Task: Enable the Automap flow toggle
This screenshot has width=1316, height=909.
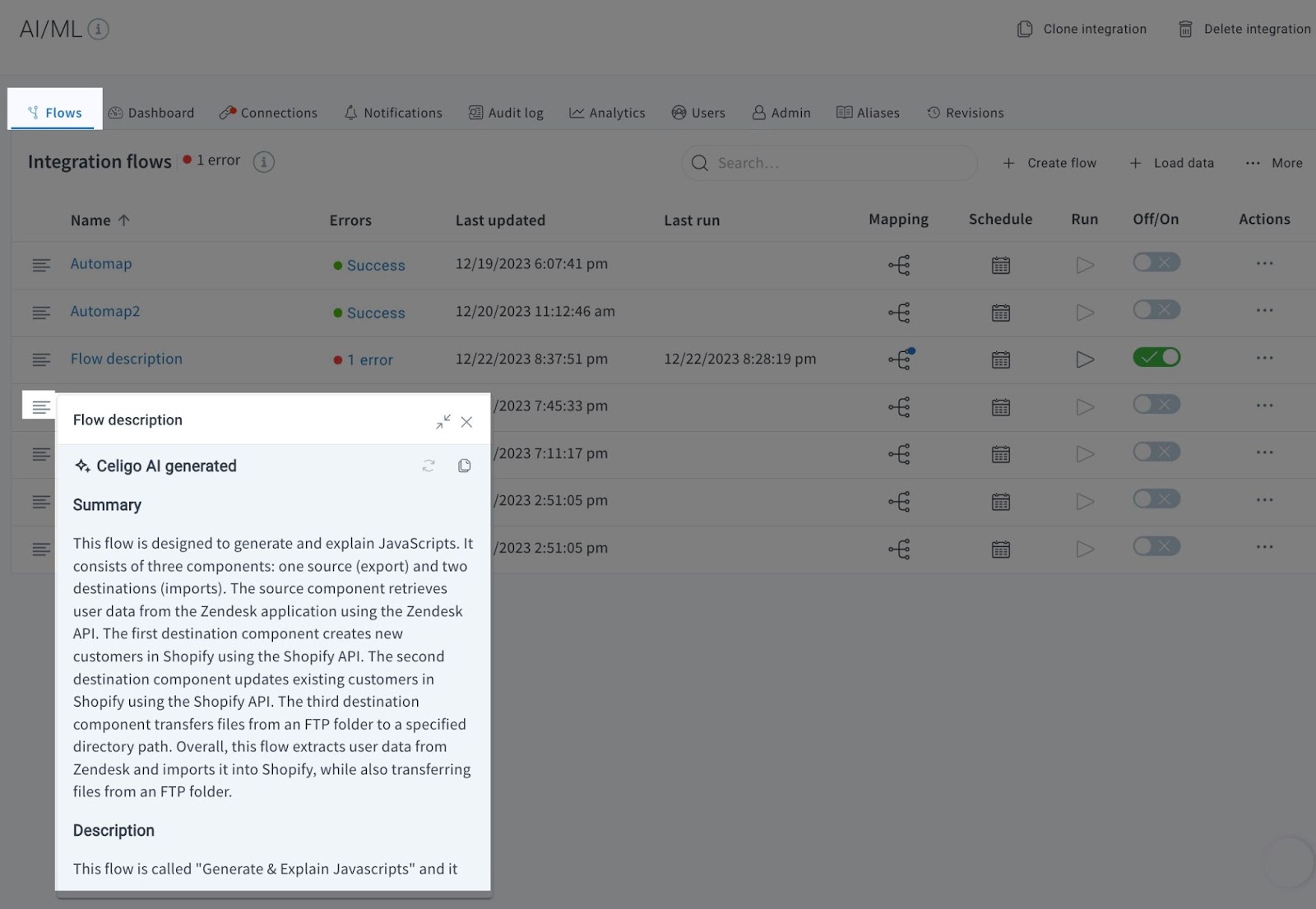Action: tap(1156, 262)
